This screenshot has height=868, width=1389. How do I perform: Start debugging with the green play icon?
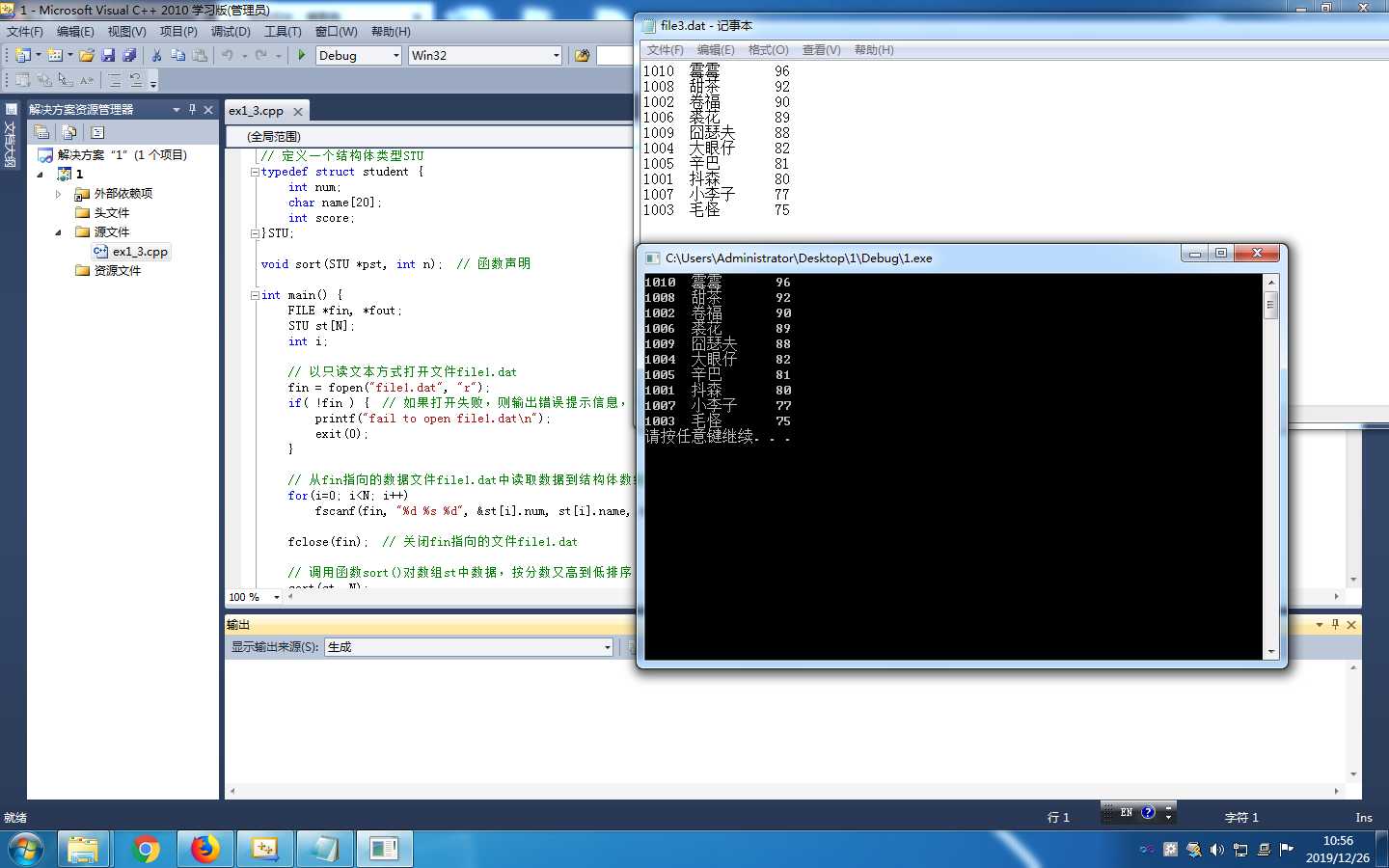coord(302,56)
